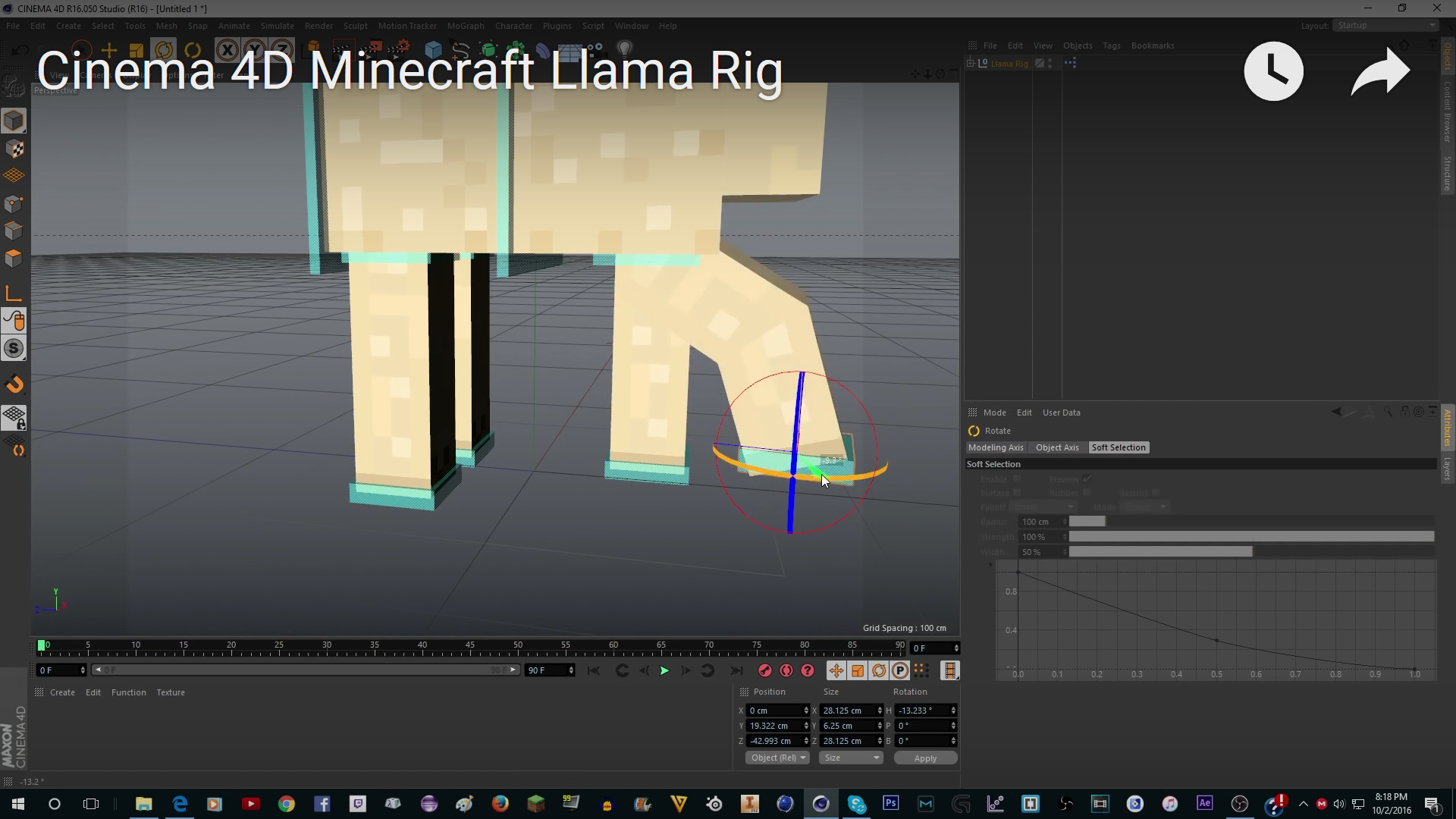Adjust the Strength slider

click(x=1251, y=537)
